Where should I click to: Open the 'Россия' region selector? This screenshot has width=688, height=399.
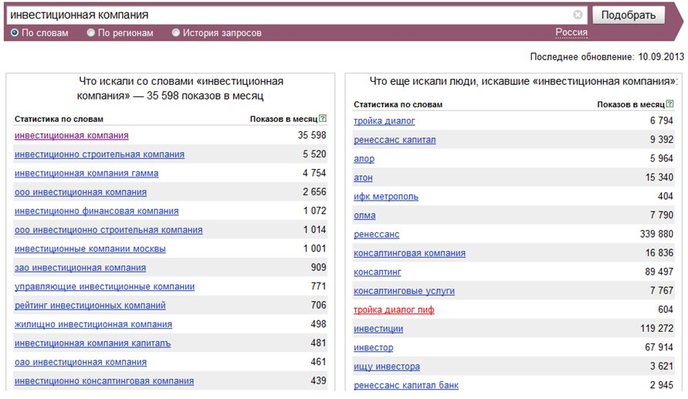(x=571, y=32)
